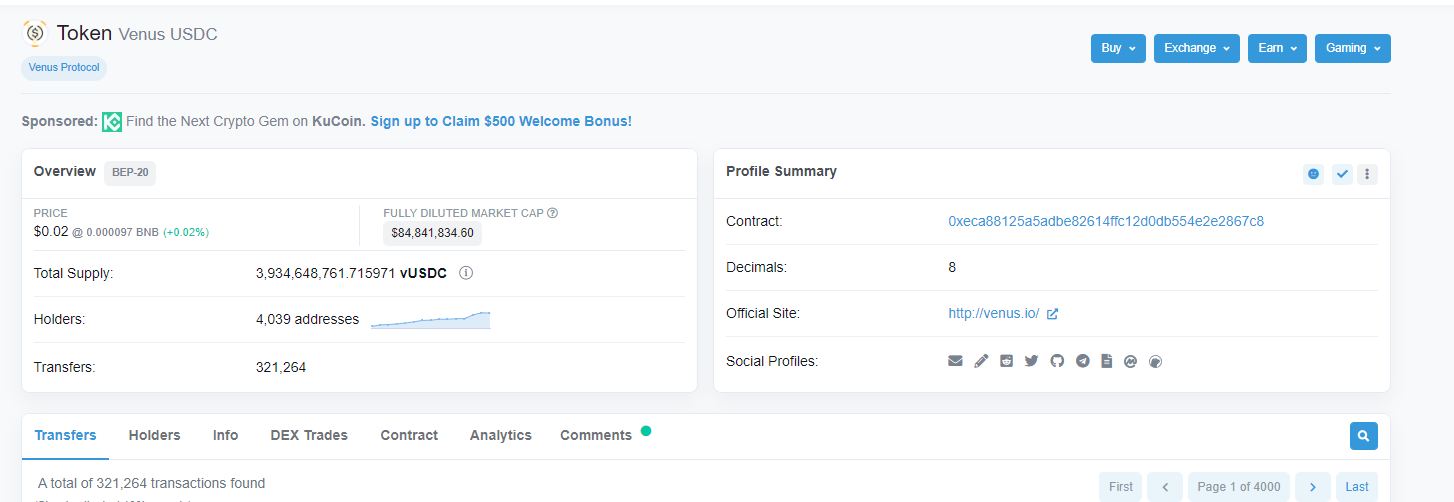
Task: Switch to the Holders tab
Action: [154, 435]
